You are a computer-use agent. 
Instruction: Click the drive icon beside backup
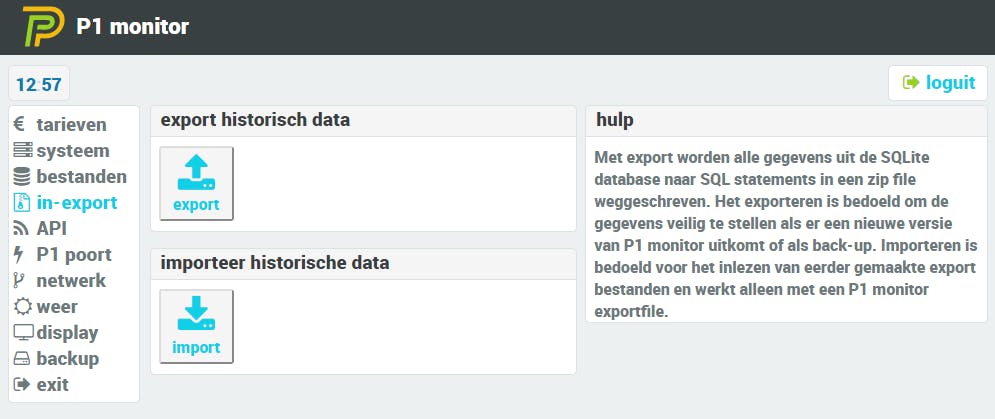click(x=22, y=359)
